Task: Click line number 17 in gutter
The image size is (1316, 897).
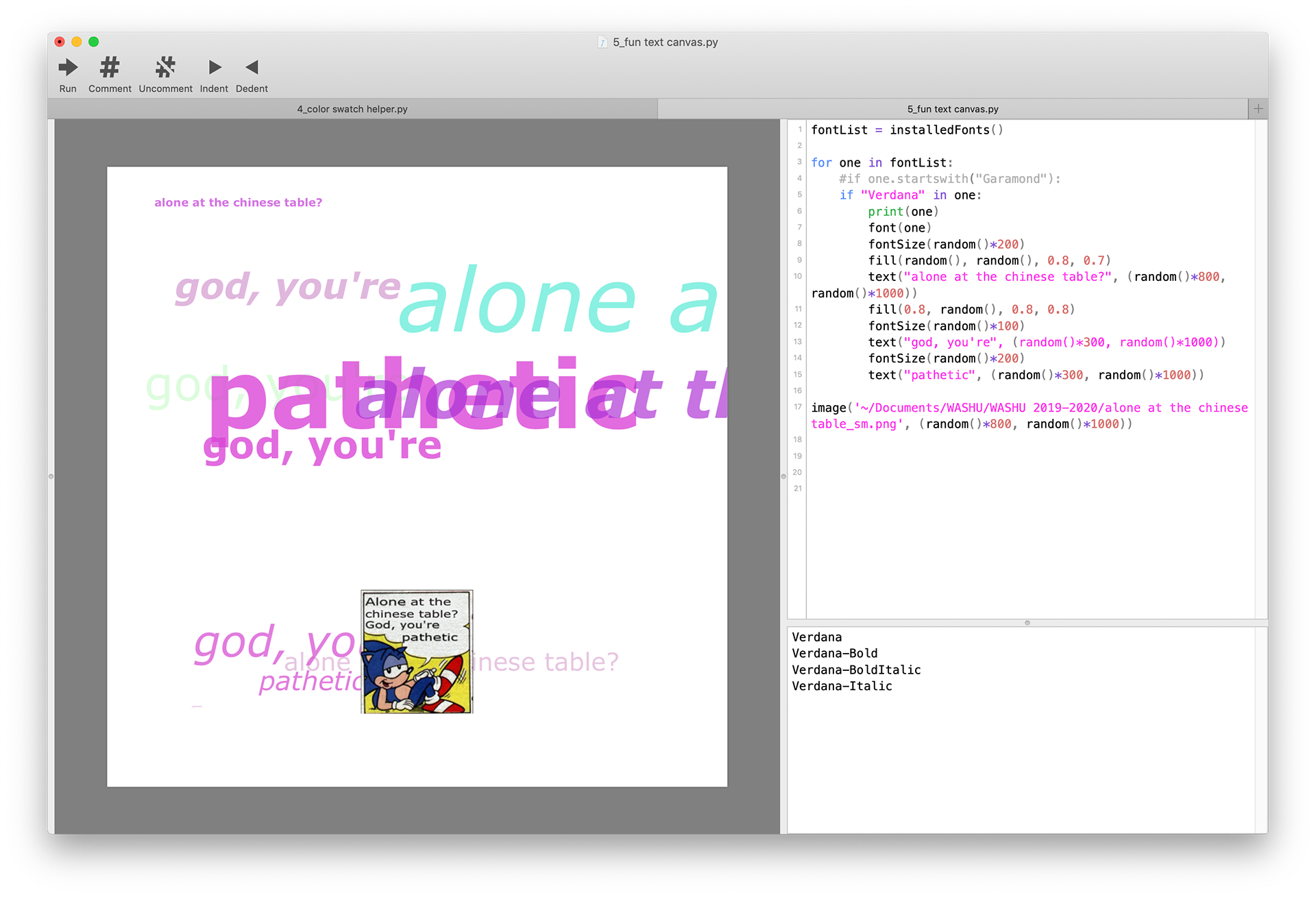Action: pyautogui.click(x=798, y=407)
